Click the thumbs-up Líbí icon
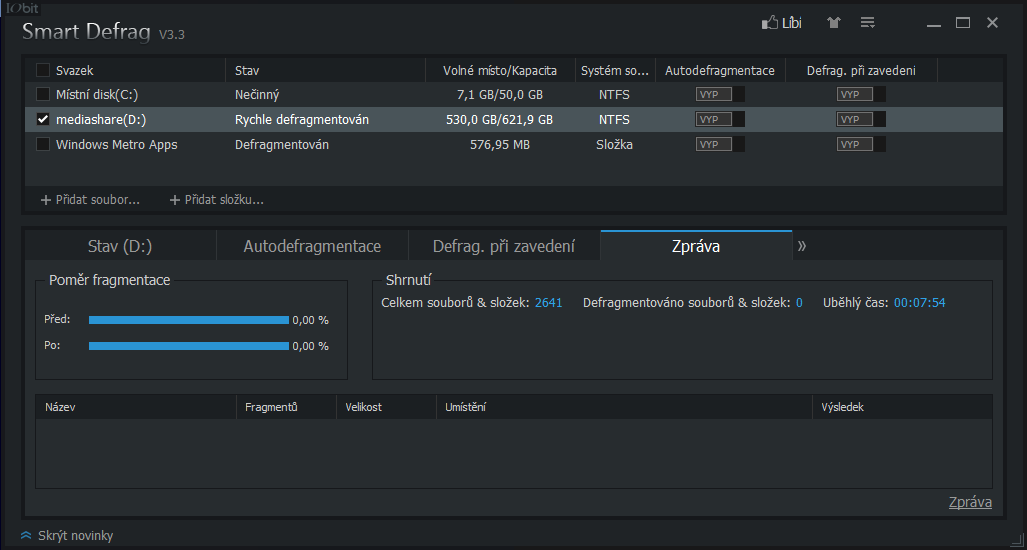 click(x=770, y=22)
